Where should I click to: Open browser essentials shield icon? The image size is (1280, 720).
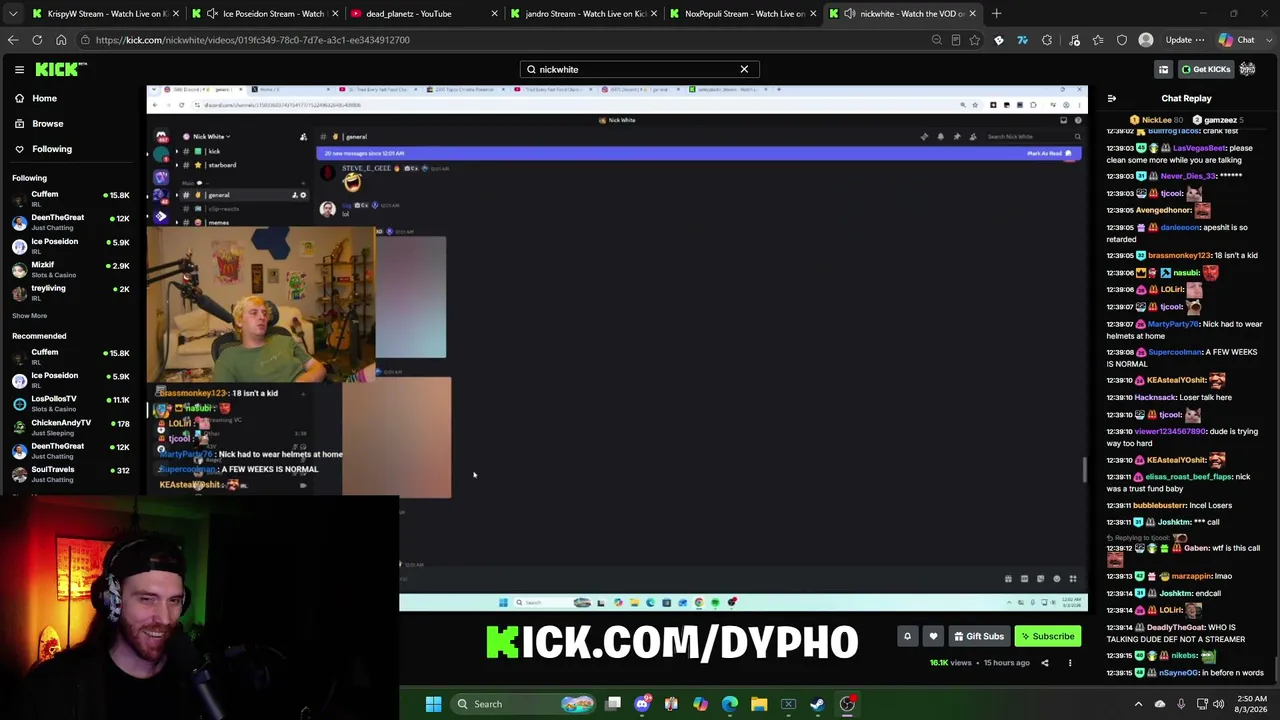pos(1122,40)
